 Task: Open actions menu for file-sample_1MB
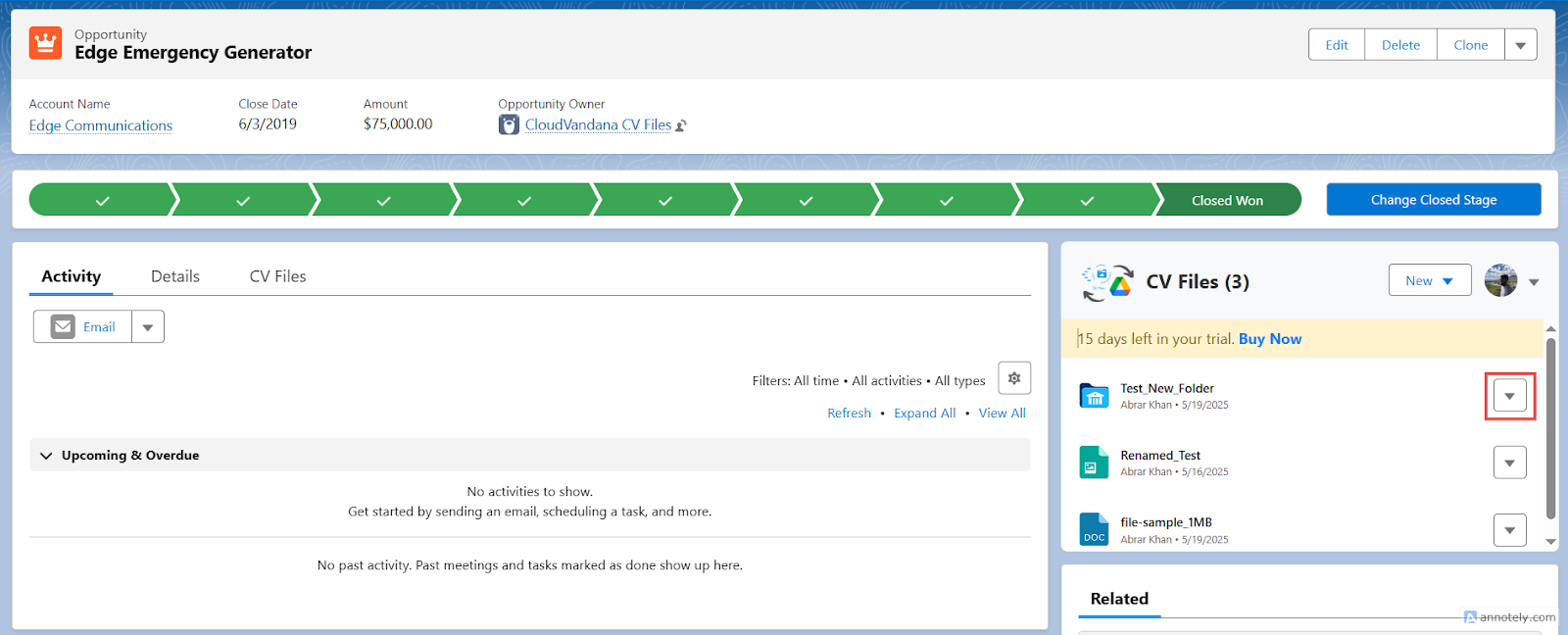1510,530
